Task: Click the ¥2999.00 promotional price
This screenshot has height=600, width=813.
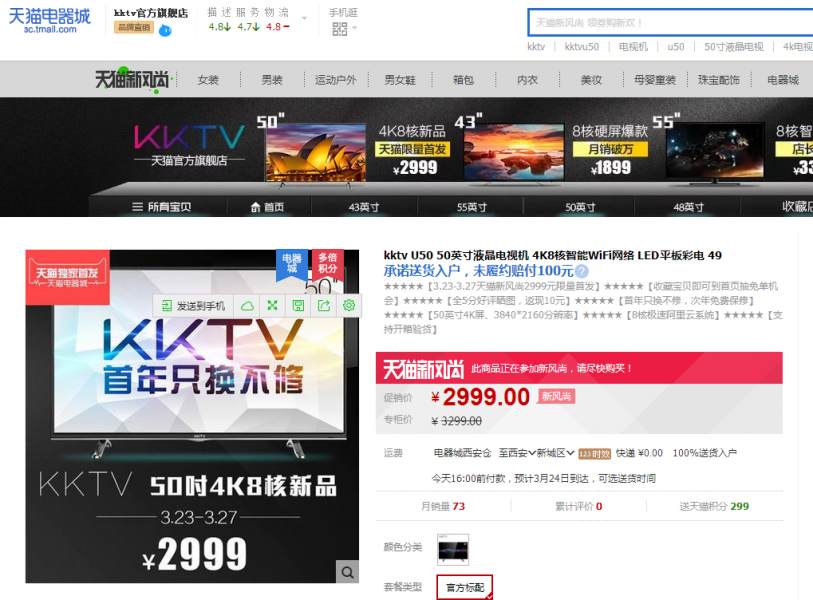Action: (481, 397)
